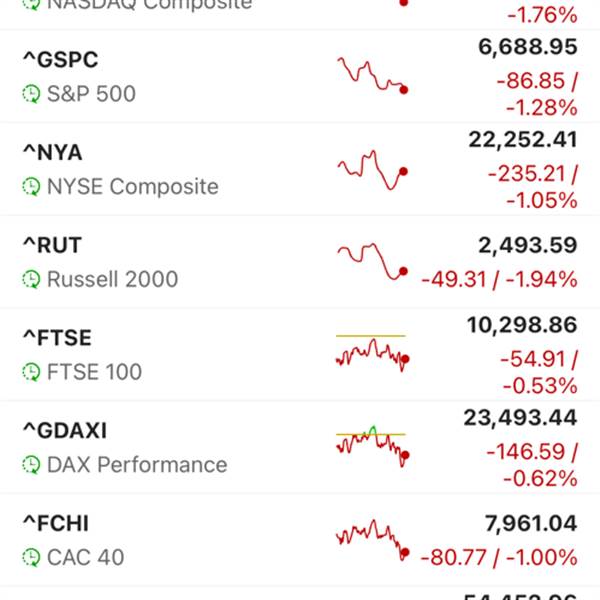600x600 pixels.
Task: View the ^RUT mini price chart
Action: click(372, 262)
